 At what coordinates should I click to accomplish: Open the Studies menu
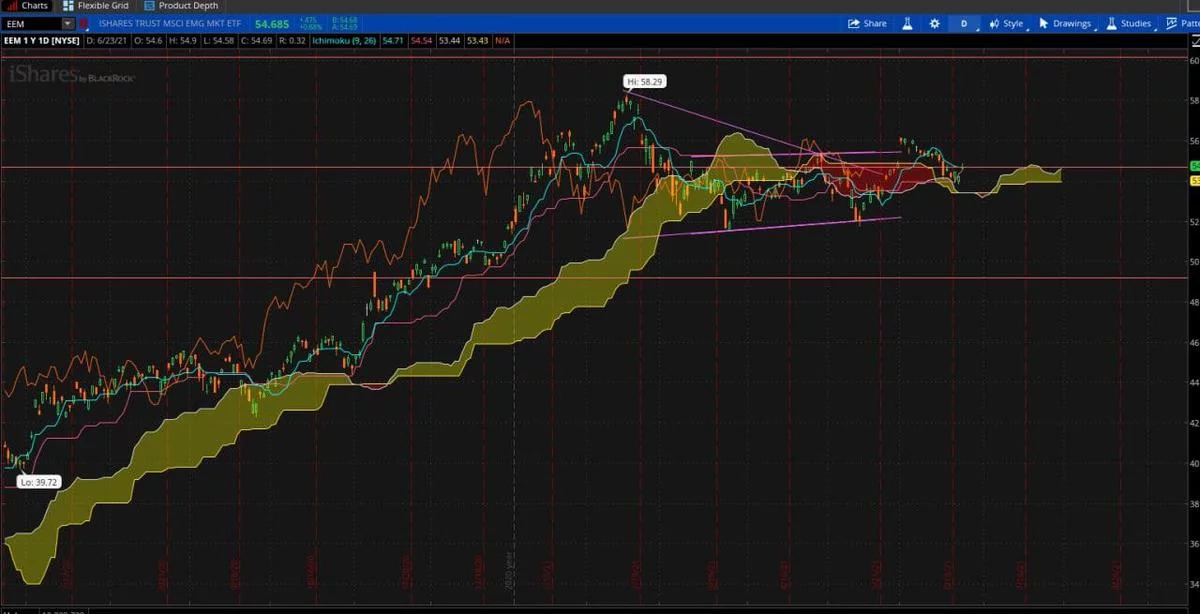point(1128,24)
